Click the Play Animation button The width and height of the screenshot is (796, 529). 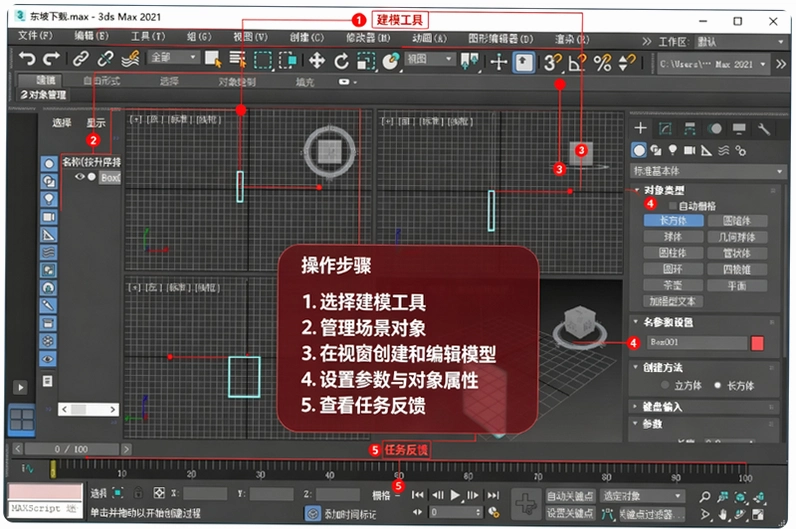tap(455, 495)
